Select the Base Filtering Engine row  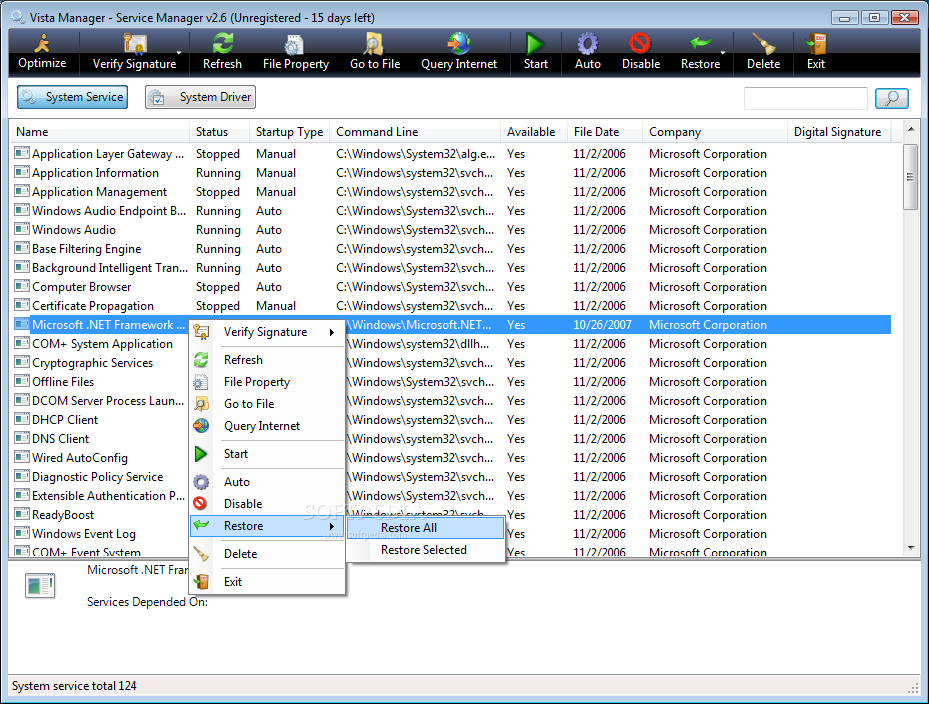click(450, 249)
